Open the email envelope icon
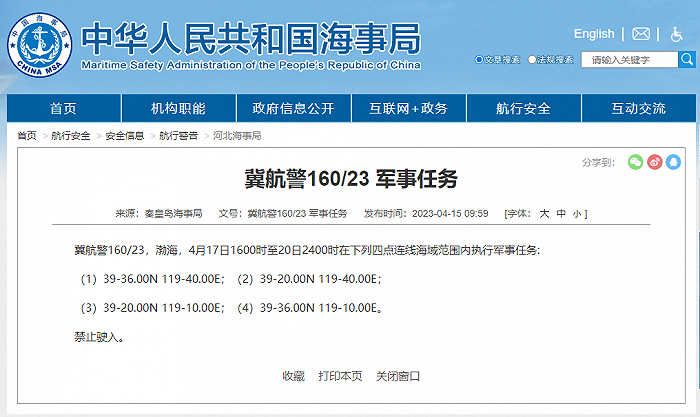The image size is (700, 417). pos(641,34)
